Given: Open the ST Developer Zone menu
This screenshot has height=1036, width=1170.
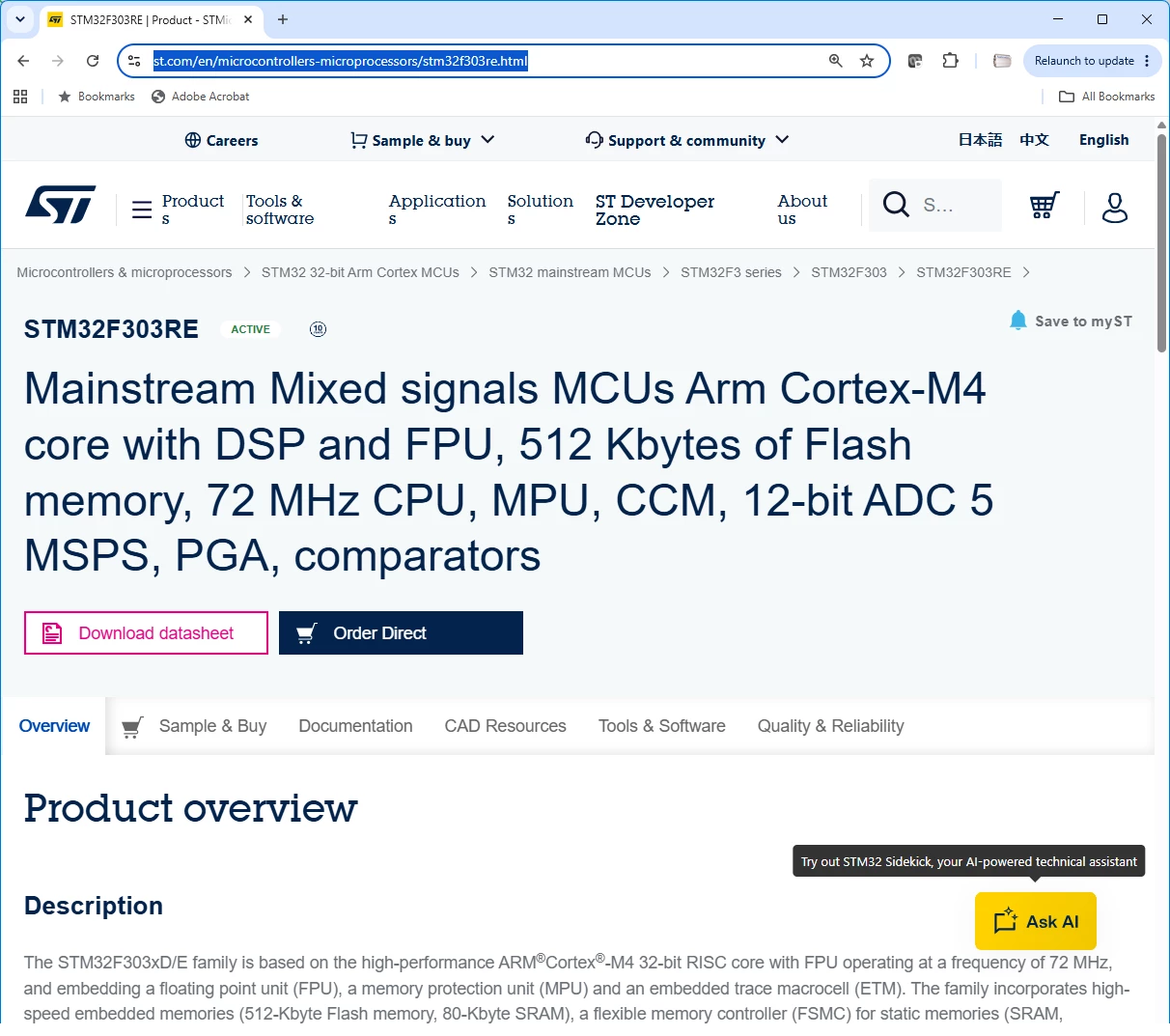Looking at the screenshot, I should [655, 210].
